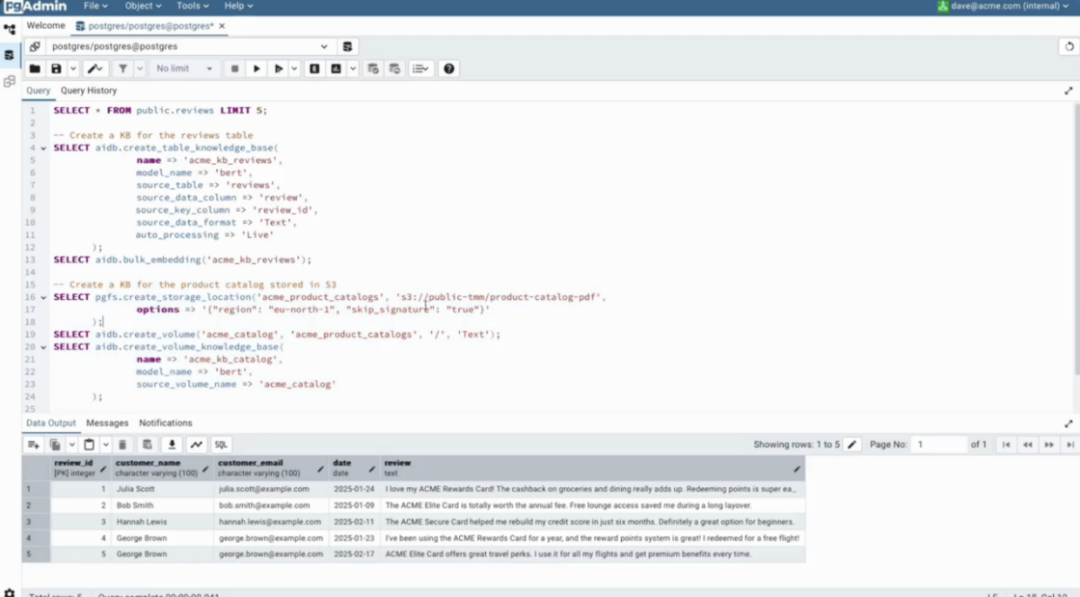The height and width of the screenshot is (597, 1080).
Task: Close the postgres/postgres@postgres query tab
Action: [222, 26]
